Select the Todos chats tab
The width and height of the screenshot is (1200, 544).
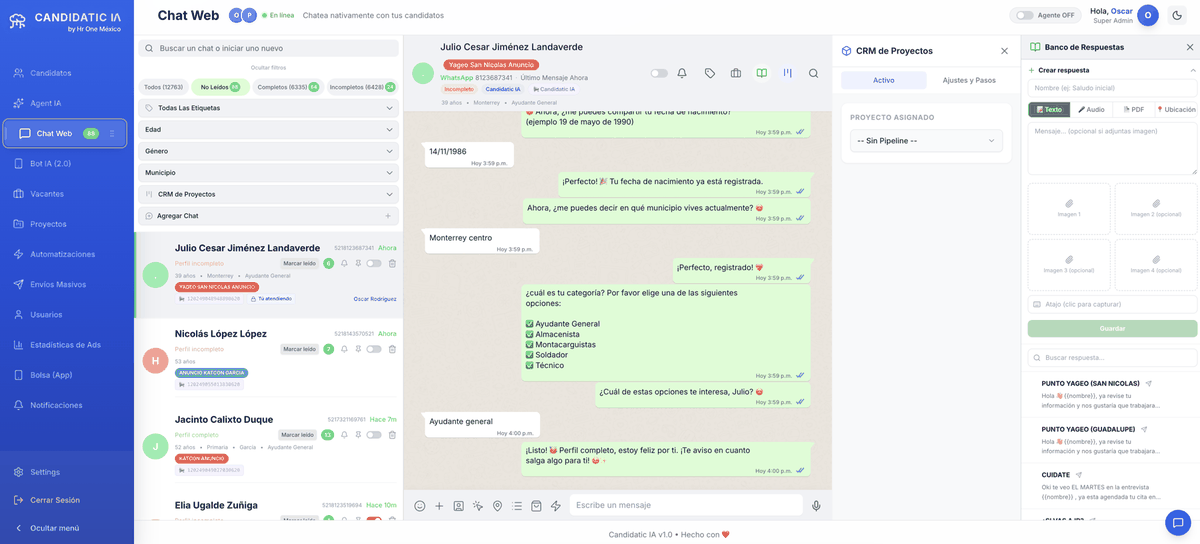[x=164, y=87]
